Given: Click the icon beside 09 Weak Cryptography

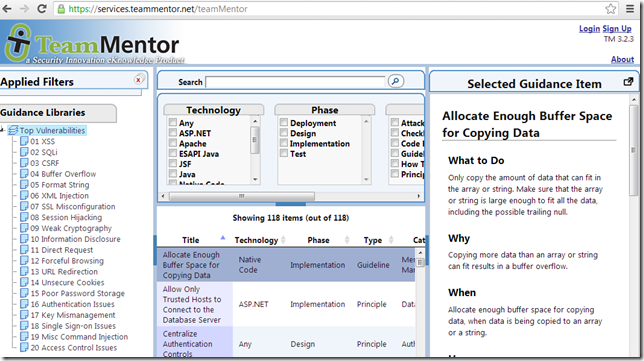Looking at the screenshot, I should click(x=24, y=228).
